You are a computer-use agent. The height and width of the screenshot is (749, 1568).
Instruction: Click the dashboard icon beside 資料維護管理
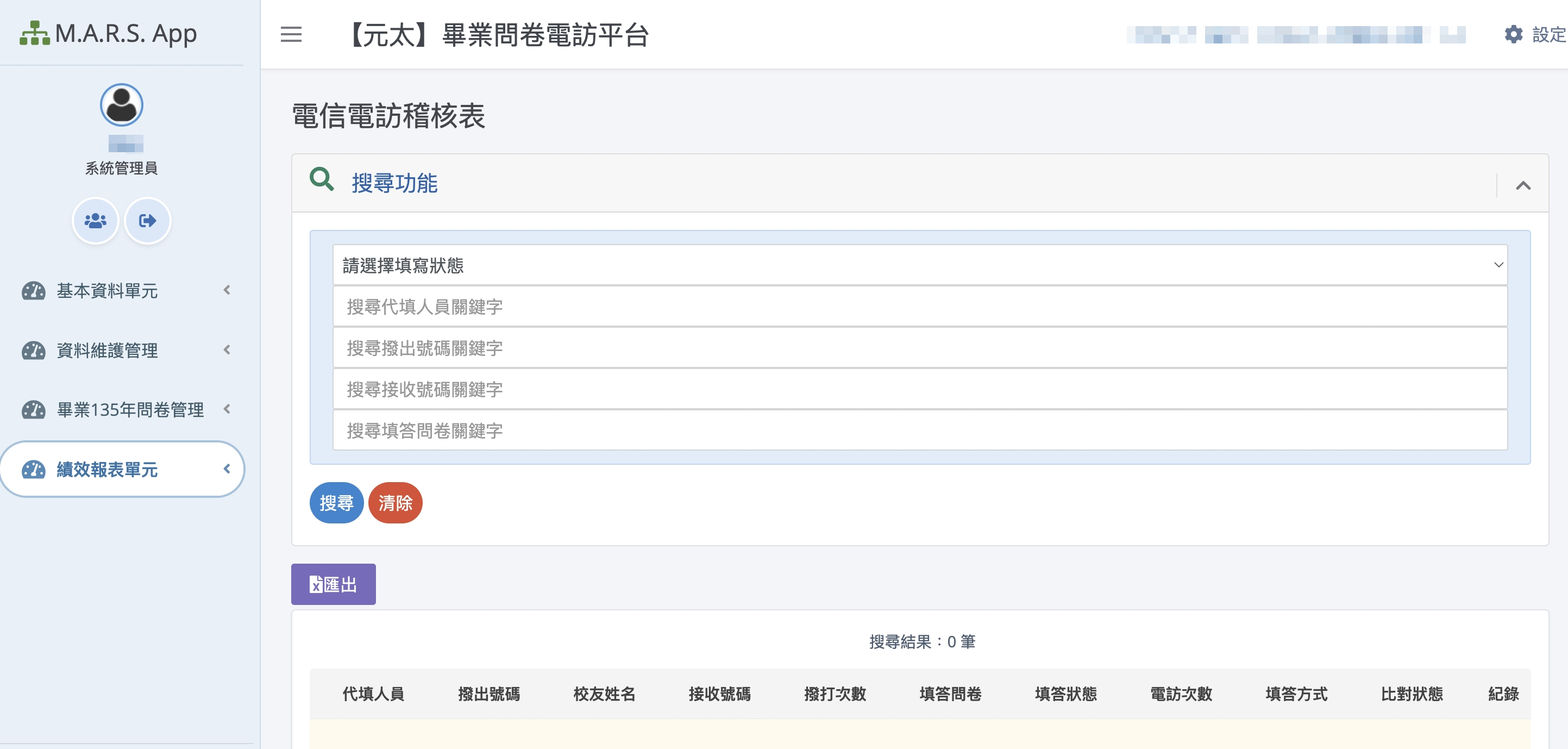34,351
